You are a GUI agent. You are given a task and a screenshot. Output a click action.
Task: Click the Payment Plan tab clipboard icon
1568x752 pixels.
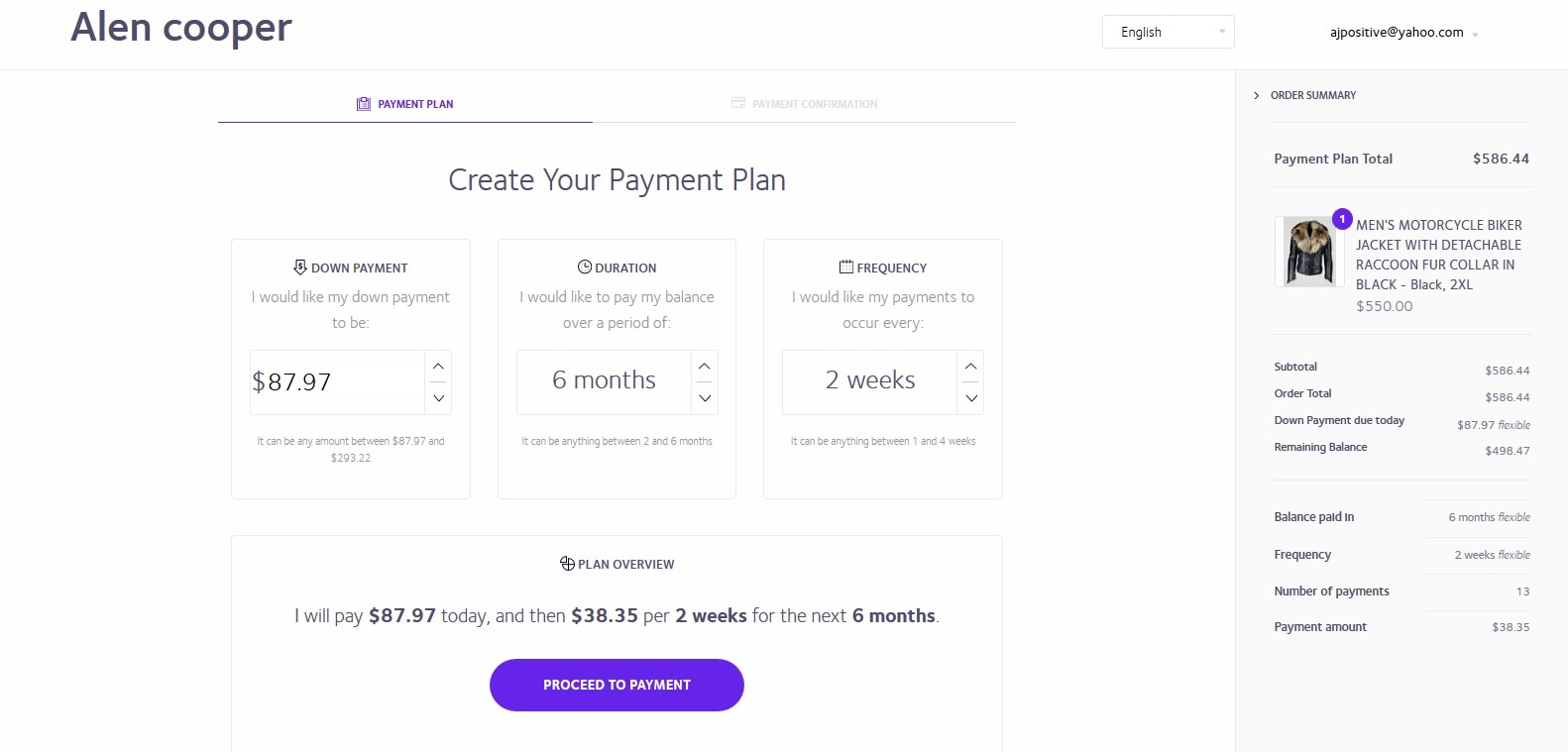click(x=363, y=104)
